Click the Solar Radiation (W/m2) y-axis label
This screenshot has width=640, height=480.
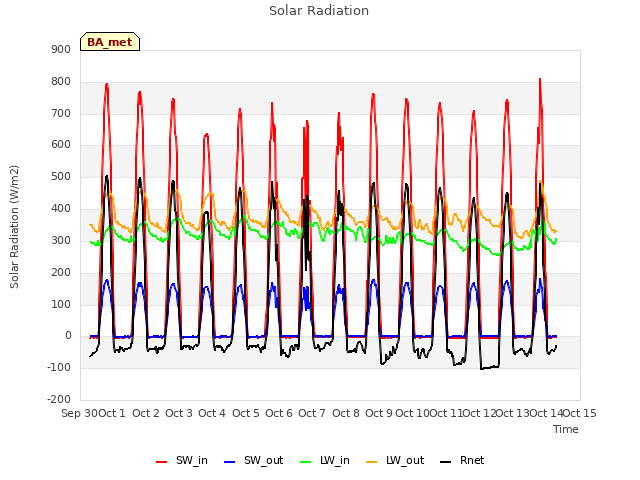(14, 227)
